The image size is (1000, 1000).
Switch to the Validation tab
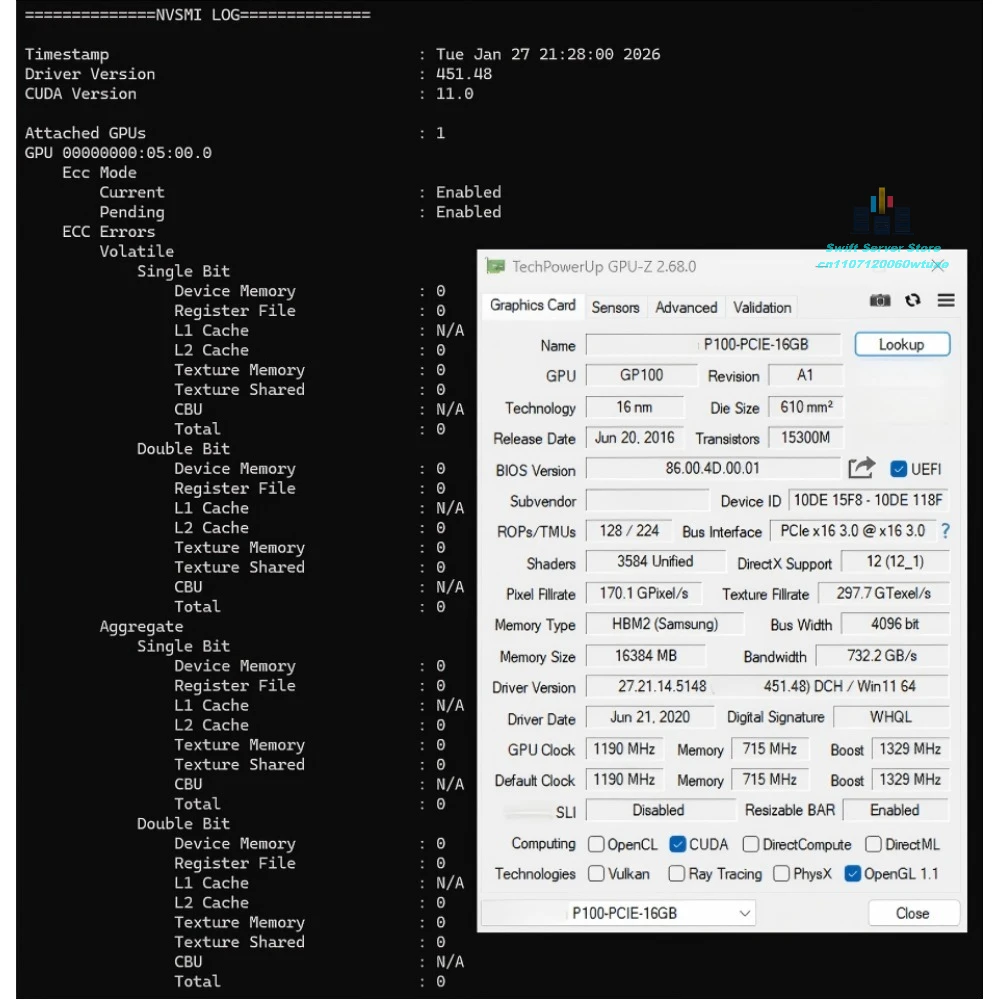762,307
